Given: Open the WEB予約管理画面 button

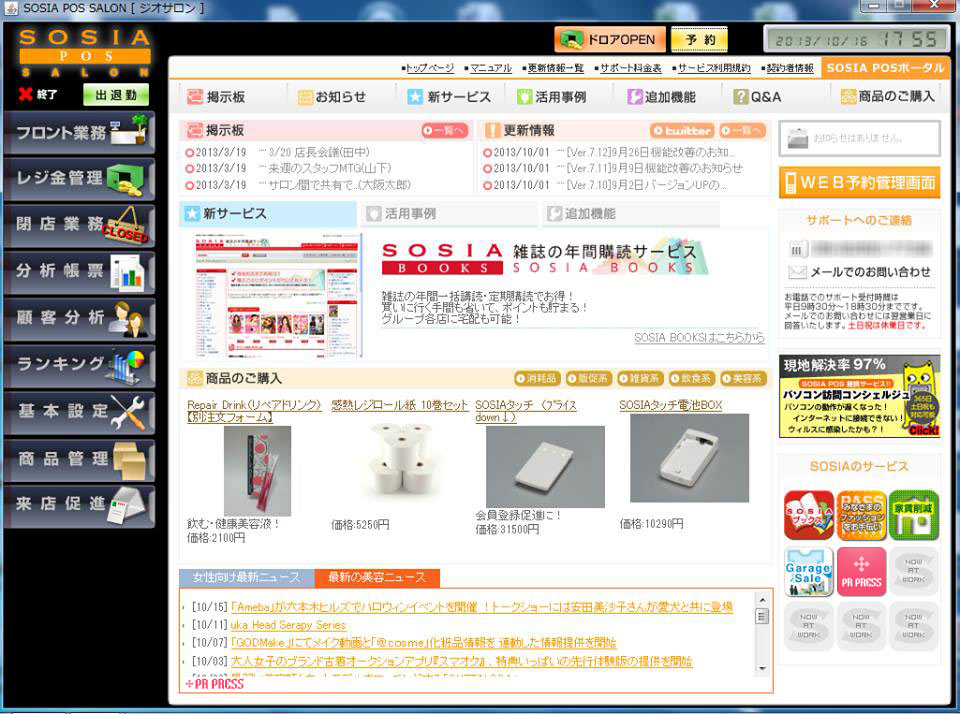Looking at the screenshot, I should tap(859, 182).
